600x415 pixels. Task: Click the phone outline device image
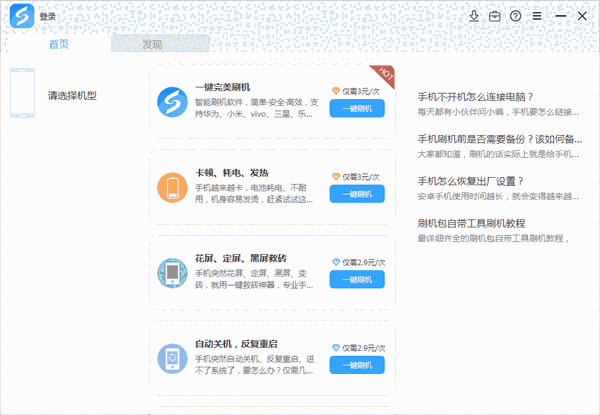[23, 93]
